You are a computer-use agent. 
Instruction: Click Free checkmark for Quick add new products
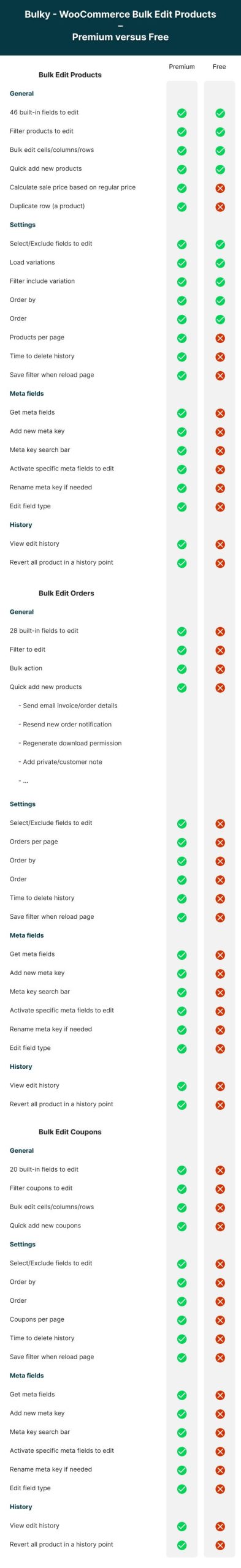(220, 170)
